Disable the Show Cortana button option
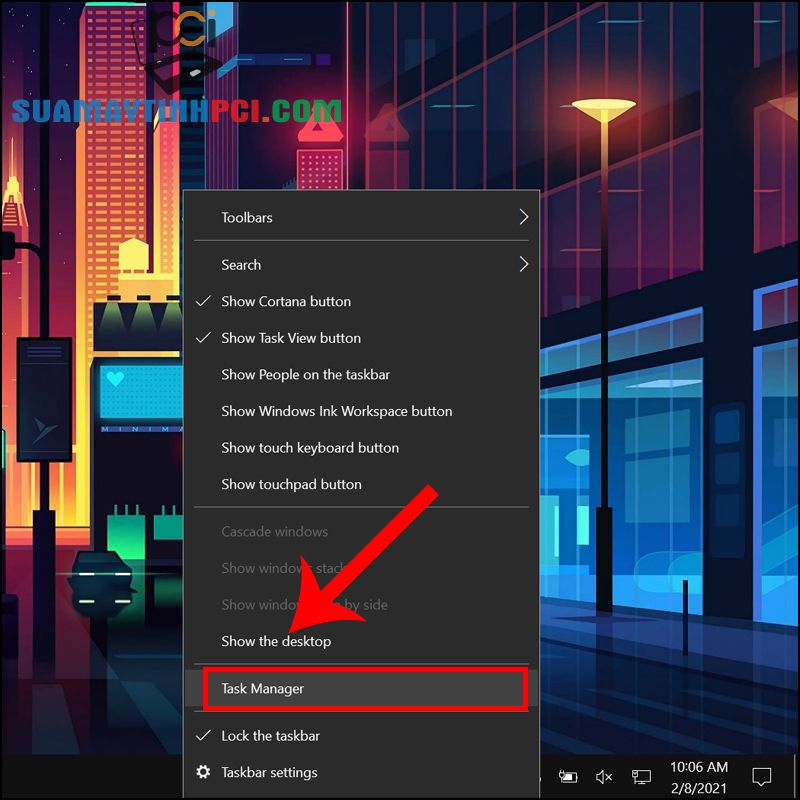 287,301
